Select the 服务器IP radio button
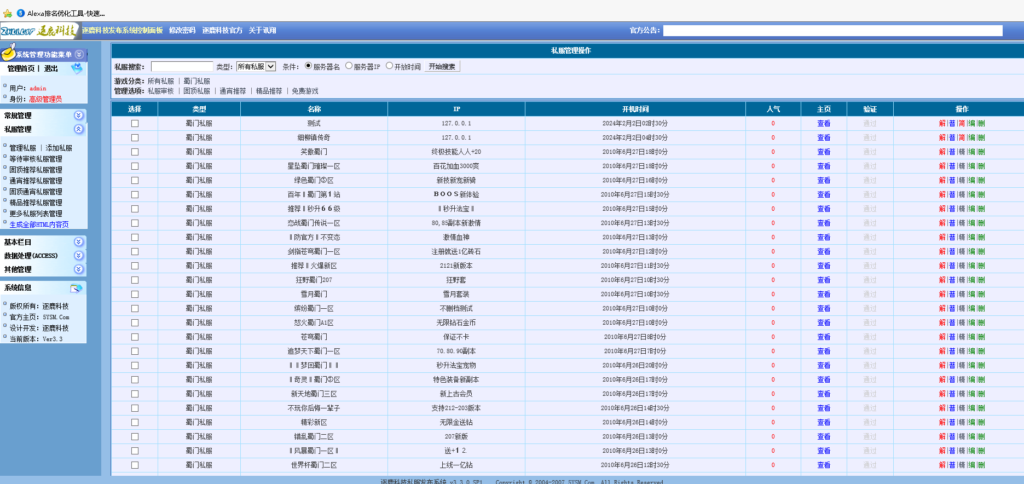1024x484 pixels. [x=348, y=66]
